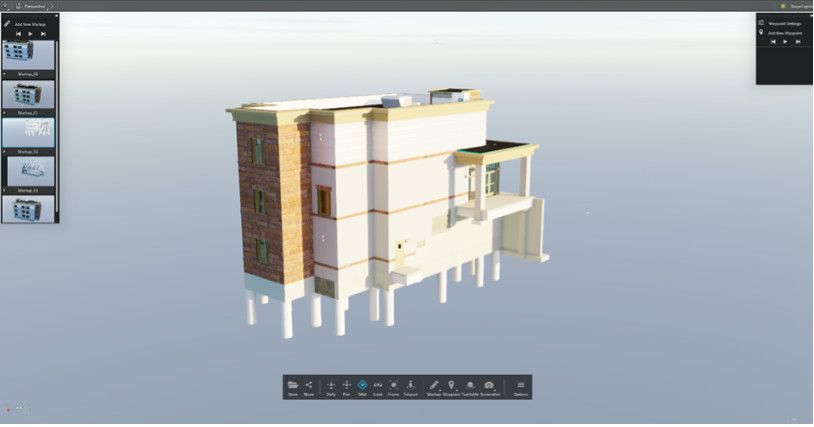The image size is (814, 427).
Task: Toggle Turntable mode
Action: coord(470,385)
